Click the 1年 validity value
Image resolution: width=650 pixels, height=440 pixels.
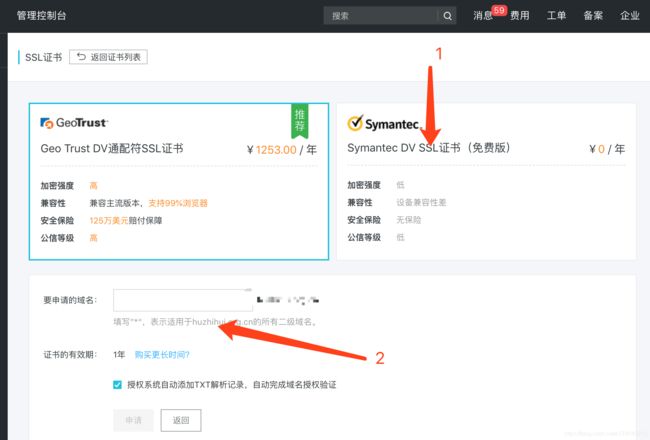pos(119,355)
